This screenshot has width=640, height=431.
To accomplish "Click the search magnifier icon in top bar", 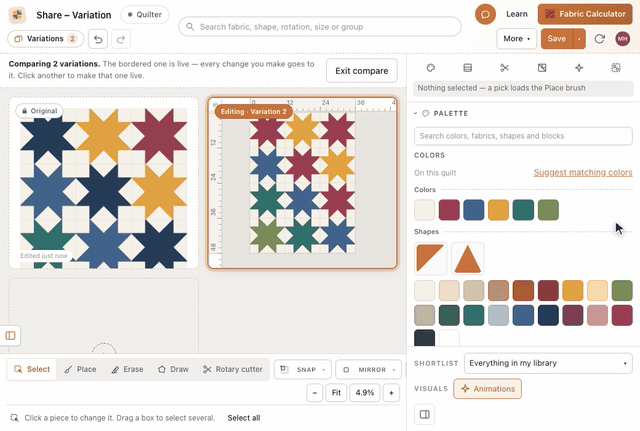I will tap(190, 27).
